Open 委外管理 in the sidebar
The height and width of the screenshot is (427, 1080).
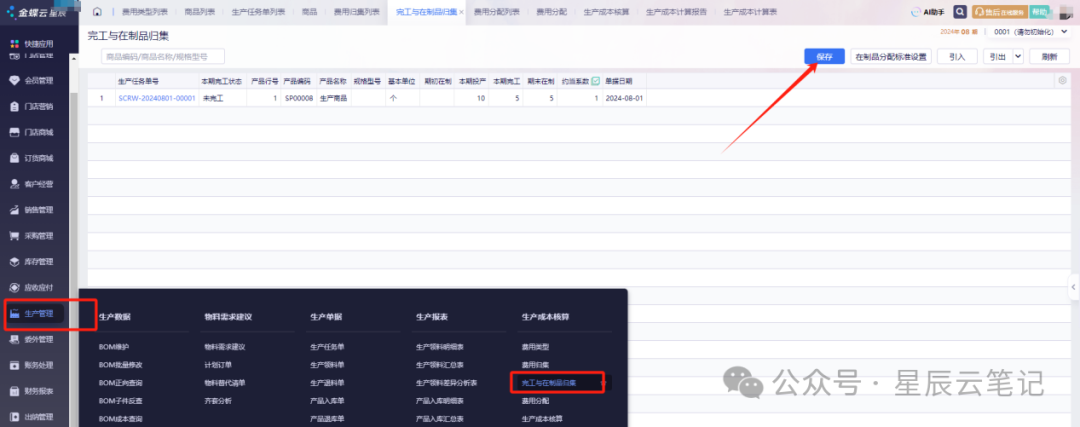point(32,339)
